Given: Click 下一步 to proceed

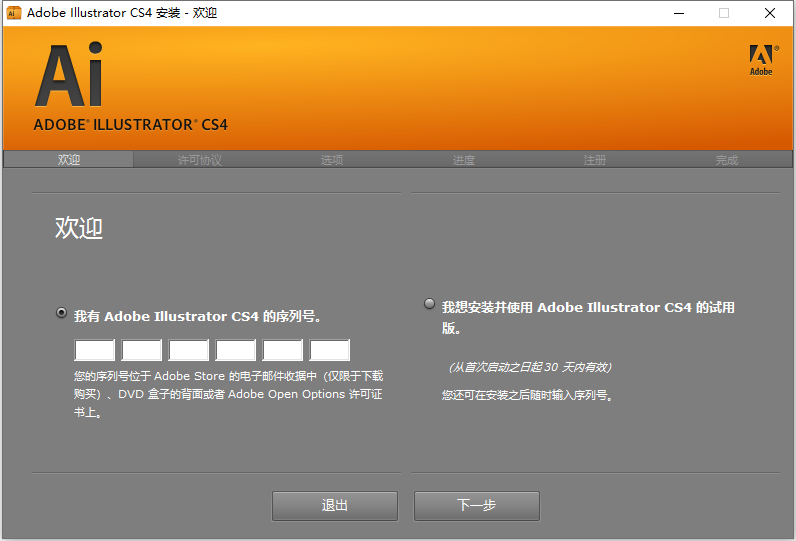Looking at the screenshot, I should (x=477, y=505).
